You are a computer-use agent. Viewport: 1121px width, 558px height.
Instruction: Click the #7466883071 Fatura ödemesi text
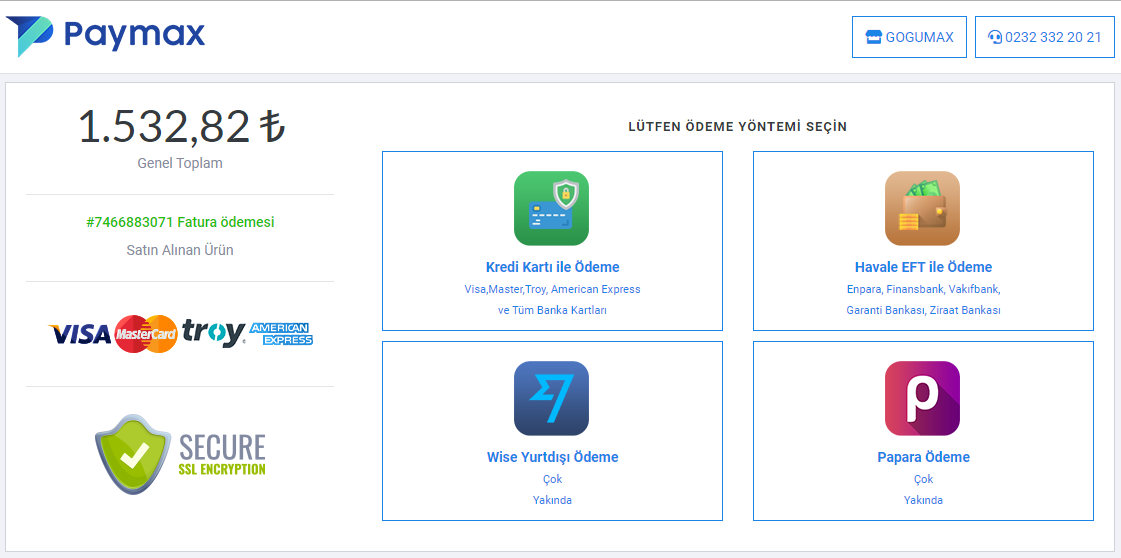(180, 222)
